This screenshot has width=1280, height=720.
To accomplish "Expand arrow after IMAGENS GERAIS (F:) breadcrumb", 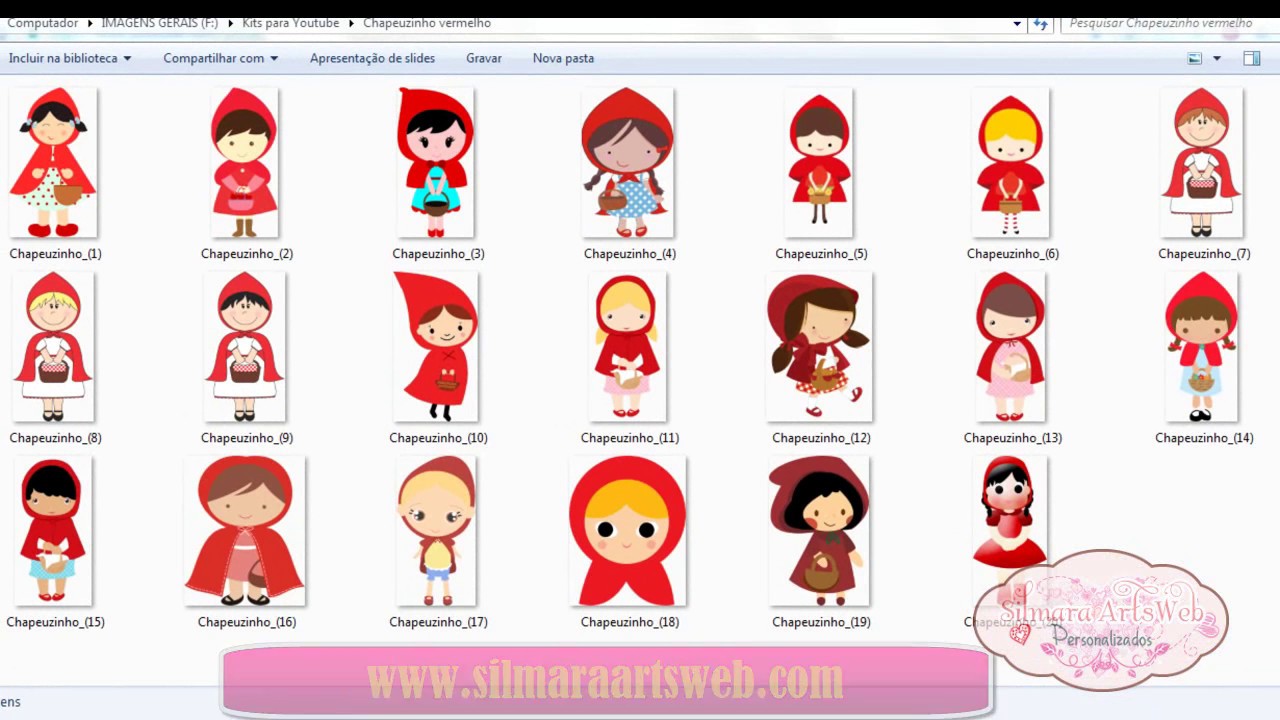I will [229, 23].
